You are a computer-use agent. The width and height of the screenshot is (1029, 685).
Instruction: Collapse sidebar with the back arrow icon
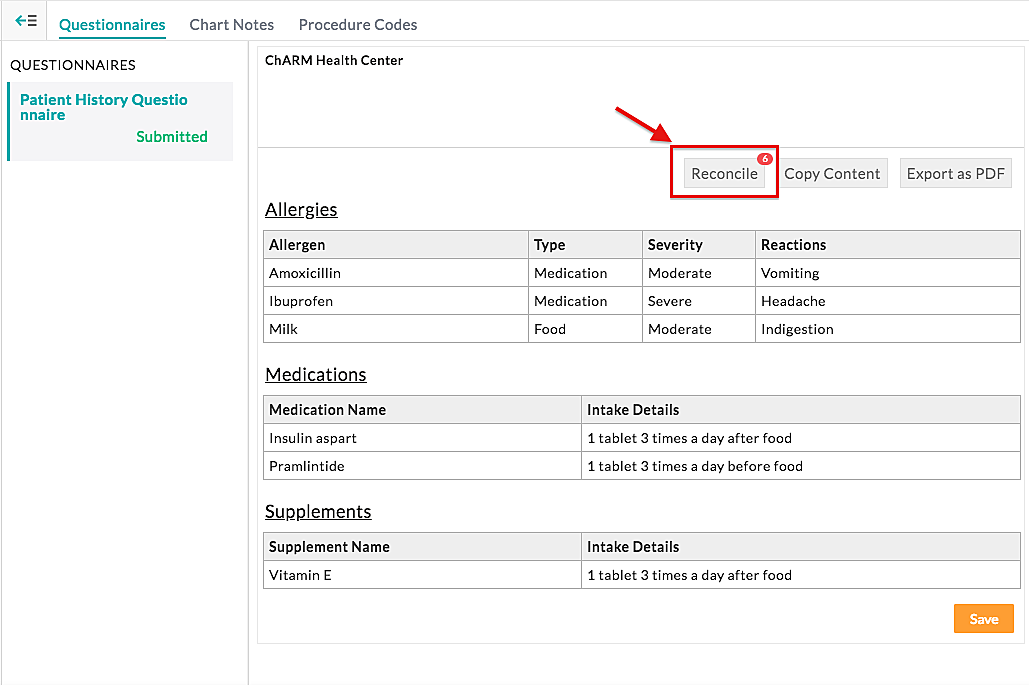click(x=26, y=21)
